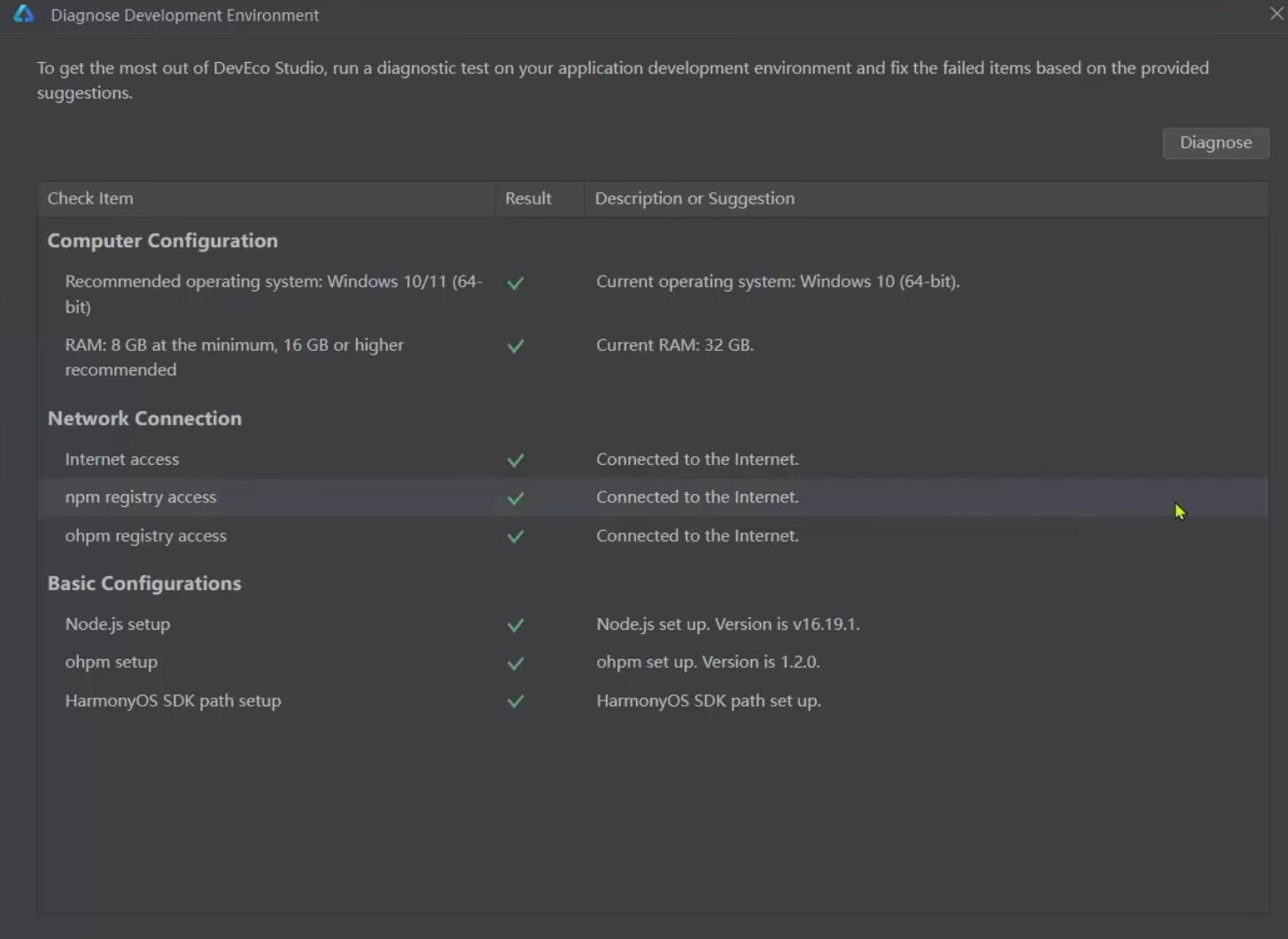Select the ohpm registry access row
Screen dimensions: 1288x939
pyautogui.click(x=653, y=536)
